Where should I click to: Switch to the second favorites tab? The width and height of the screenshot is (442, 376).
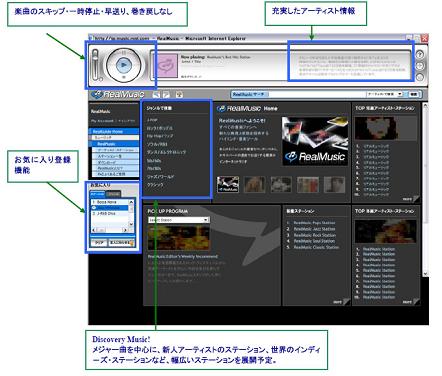(114, 194)
